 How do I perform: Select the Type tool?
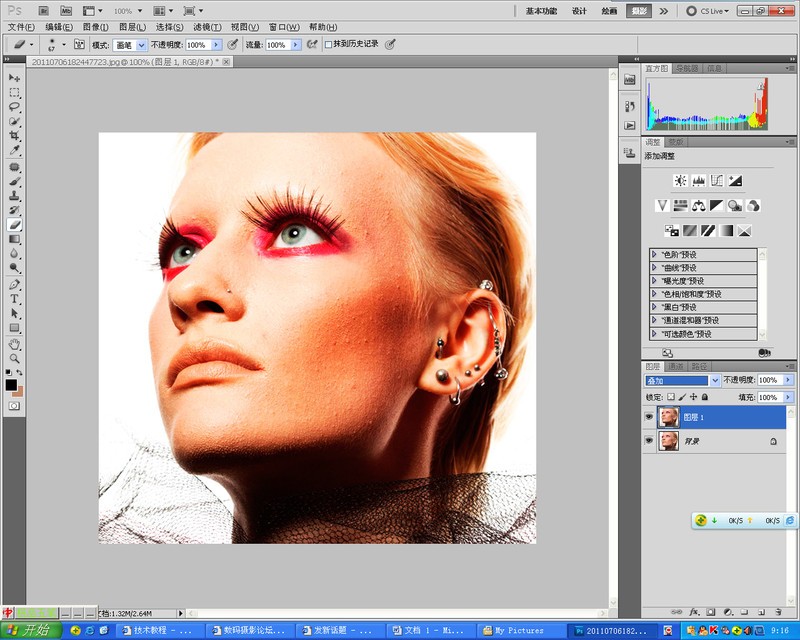[15, 298]
